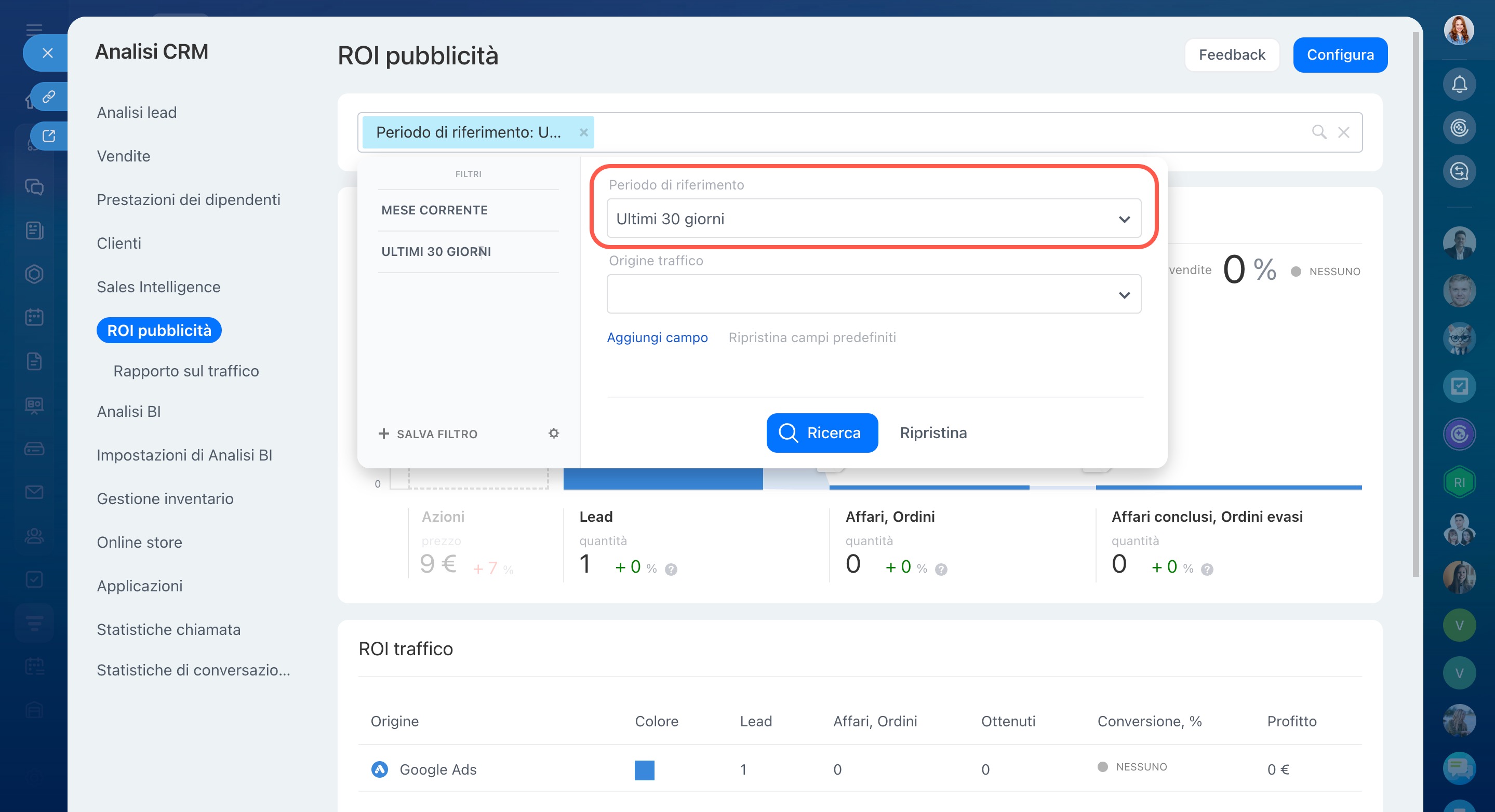Screen dimensions: 1495x812
Task: Click the copy link icon button
Action: coord(49,96)
